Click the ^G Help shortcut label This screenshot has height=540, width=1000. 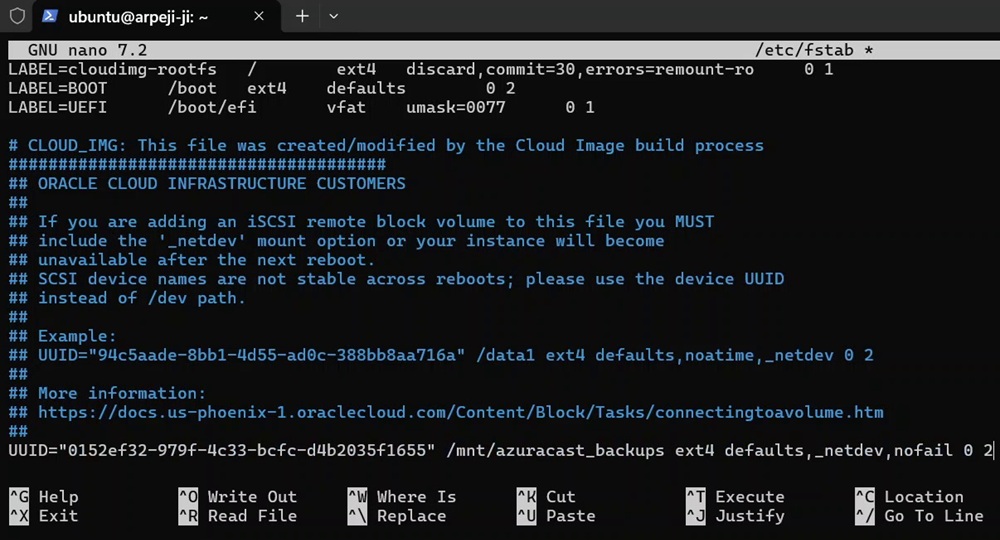point(43,497)
